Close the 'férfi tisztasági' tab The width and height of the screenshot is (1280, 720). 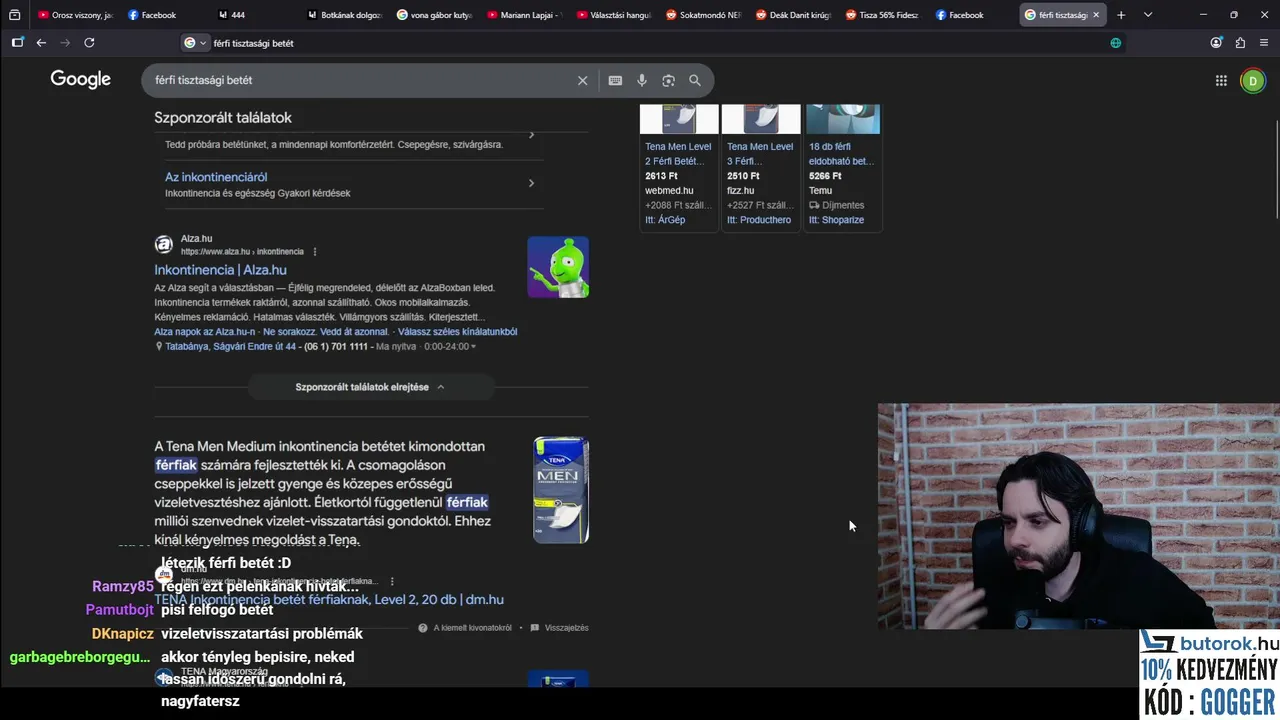click(1096, 15)
